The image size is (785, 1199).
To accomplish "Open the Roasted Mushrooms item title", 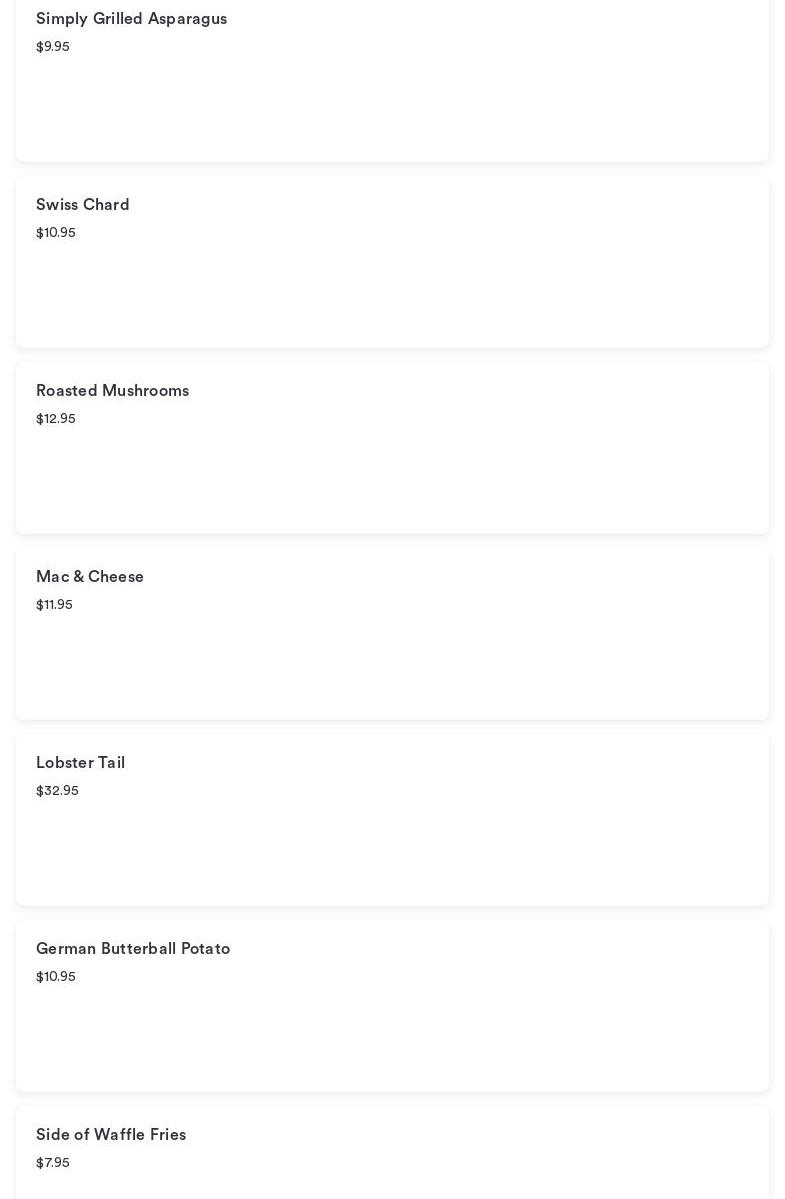I will tap(112, 391).
